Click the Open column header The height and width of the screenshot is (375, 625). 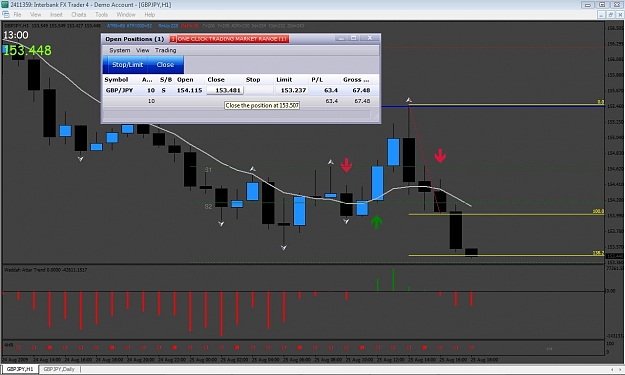pyautogui.click(x=185, y=80)
